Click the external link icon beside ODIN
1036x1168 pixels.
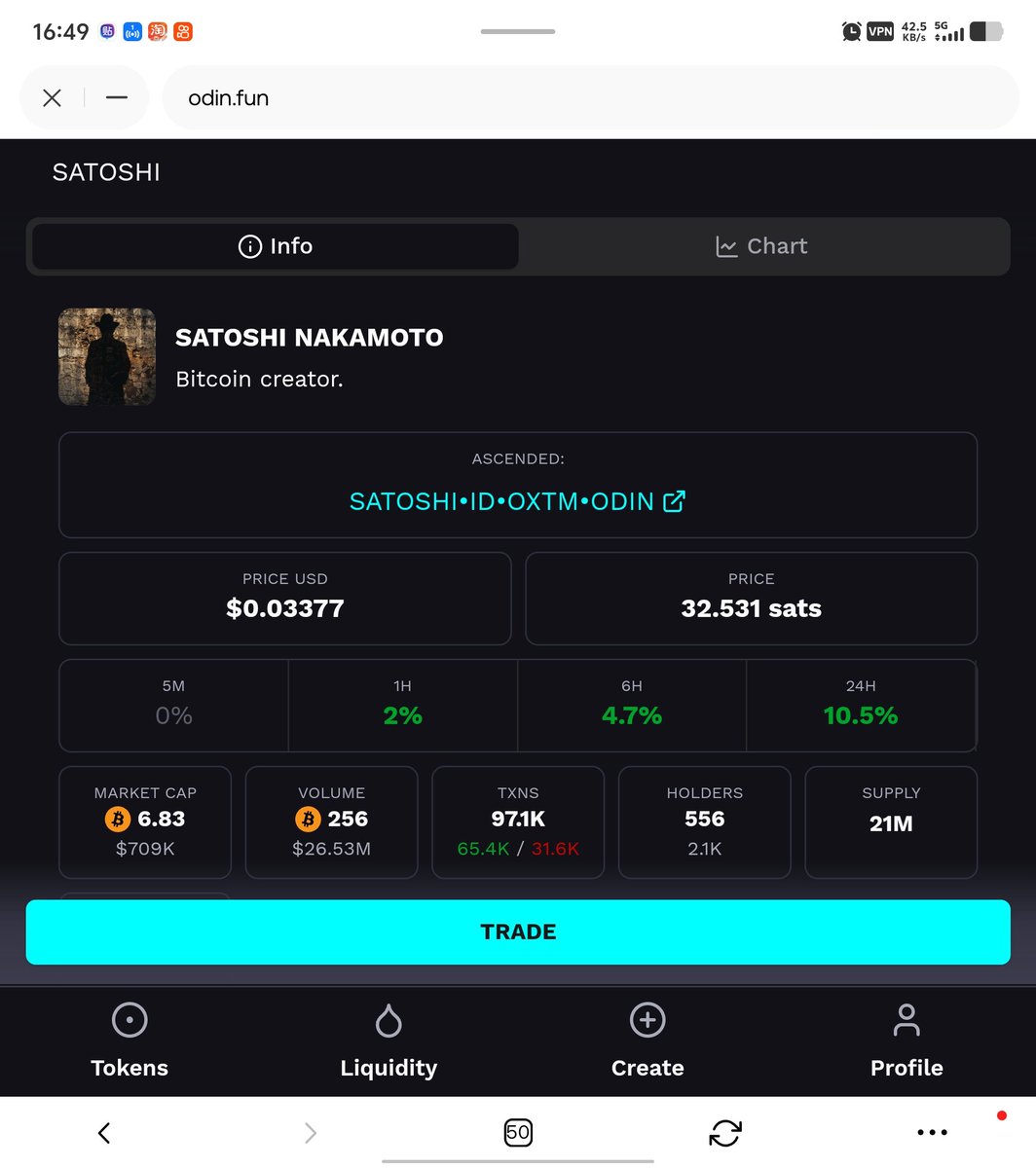click(x=674, y=501)
